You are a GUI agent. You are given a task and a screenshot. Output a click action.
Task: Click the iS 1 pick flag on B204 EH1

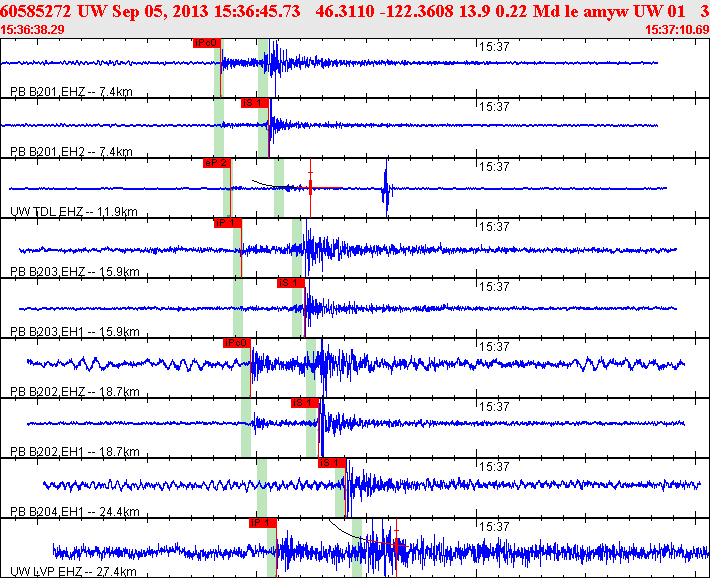pos(332,463)
